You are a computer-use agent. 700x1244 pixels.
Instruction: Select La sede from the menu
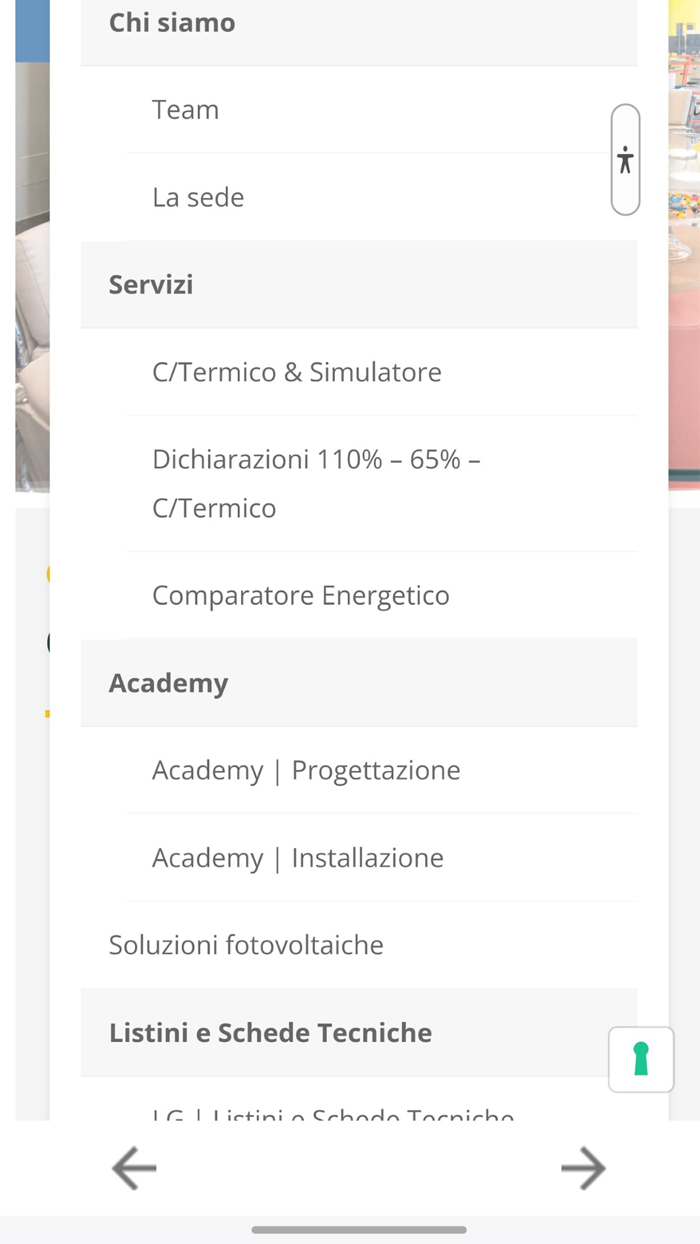tap(197, 197)
